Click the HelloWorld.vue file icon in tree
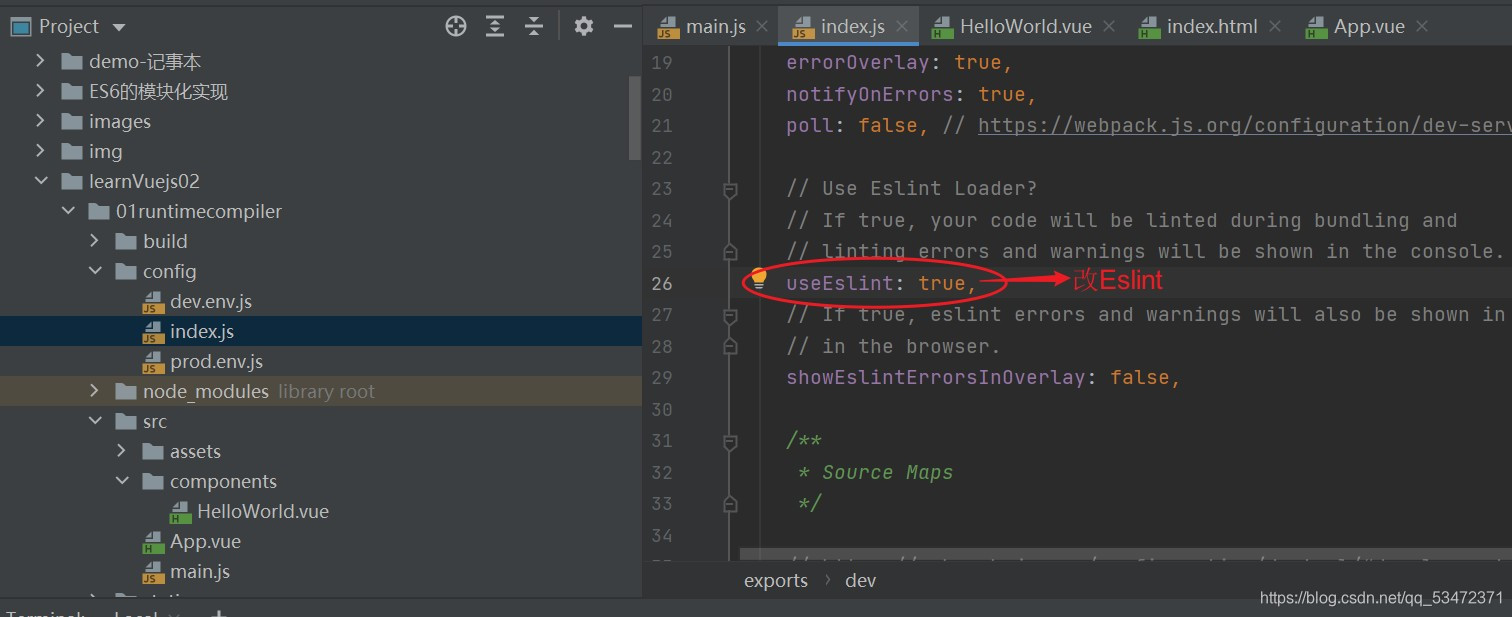The height and width of the screenshot is (617, 1512). 180,512
